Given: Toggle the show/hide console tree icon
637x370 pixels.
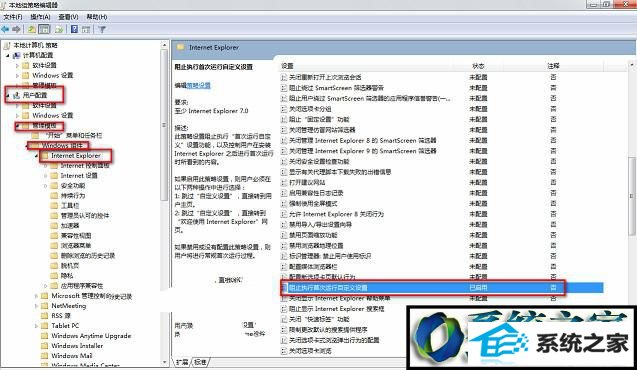Looking at the screenshot, I should [x=44, y=29].
